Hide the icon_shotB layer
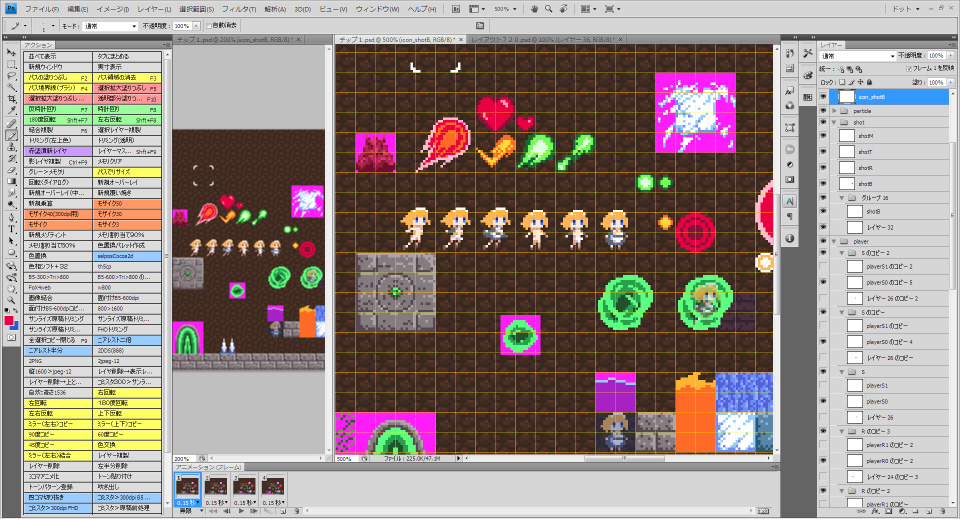The image size is (960, 519). click(823, 97)
